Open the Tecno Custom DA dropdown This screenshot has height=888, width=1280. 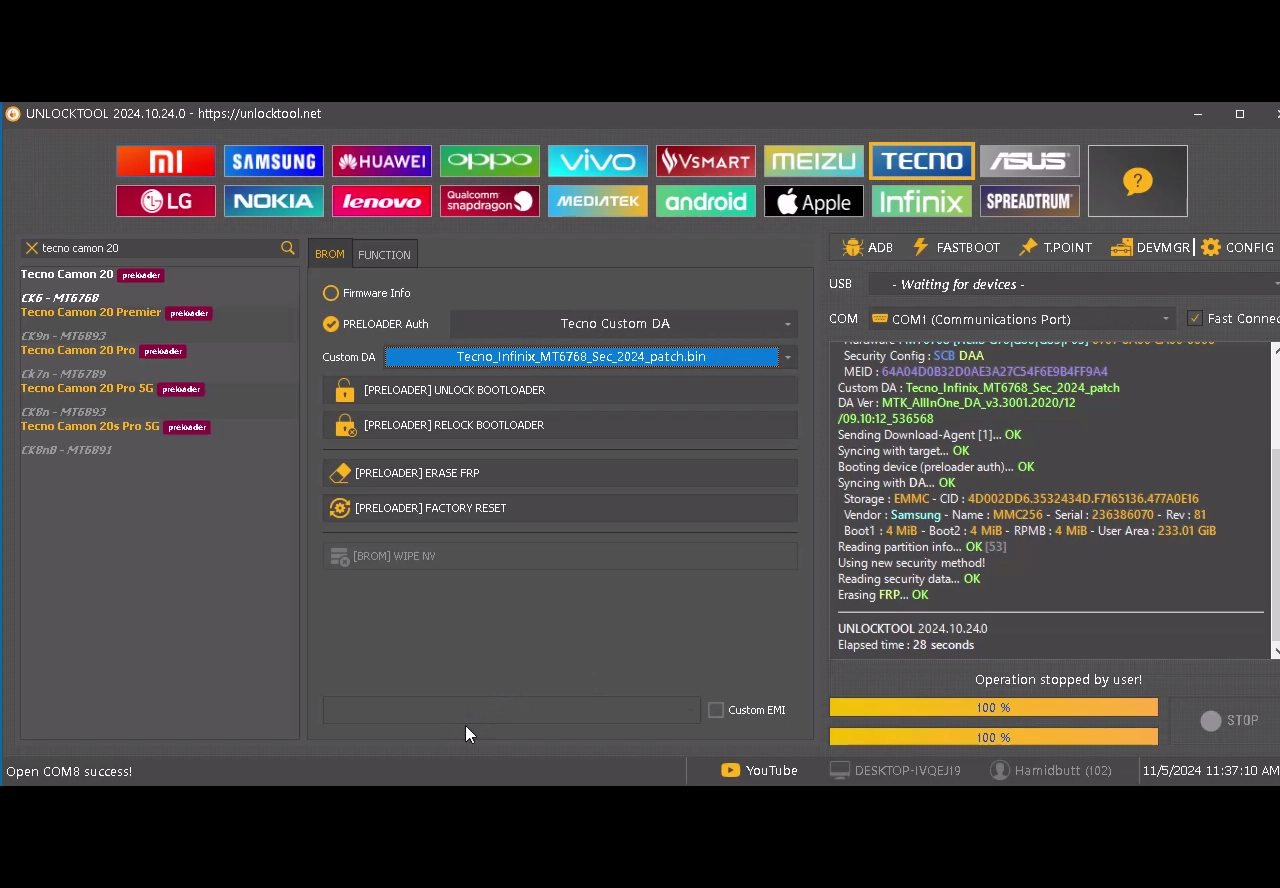coord(623,324)
